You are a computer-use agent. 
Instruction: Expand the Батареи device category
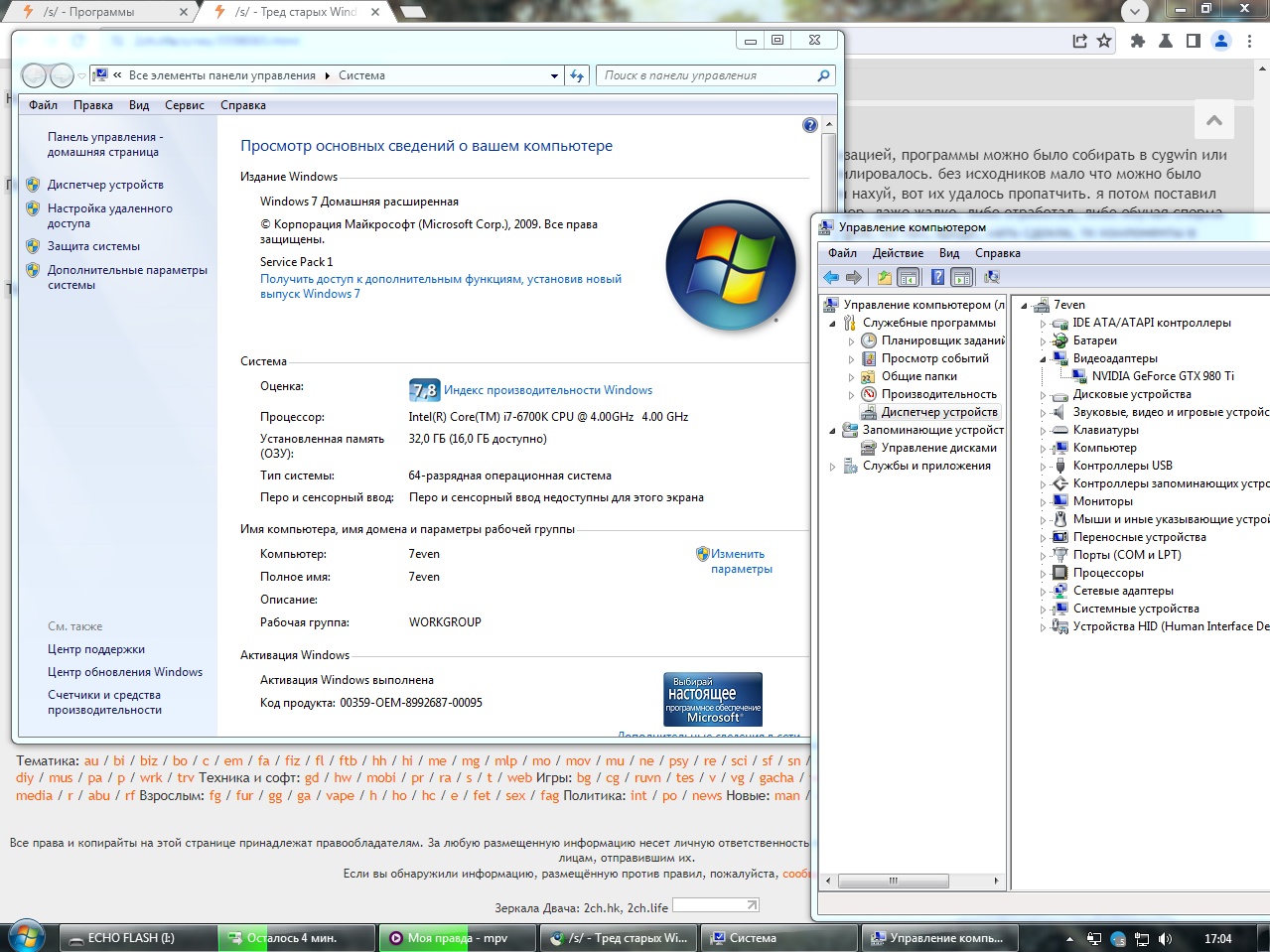click(x=1043, y=341)
